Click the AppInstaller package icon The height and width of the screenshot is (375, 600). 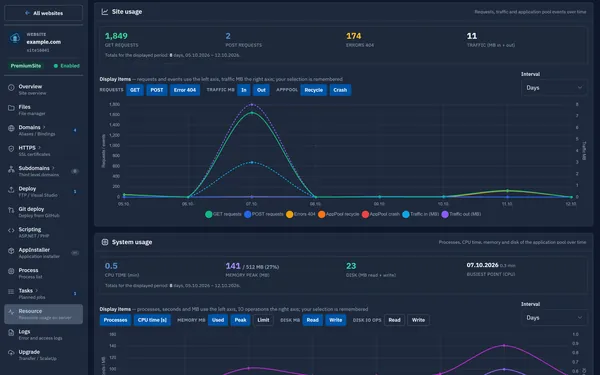11,251
